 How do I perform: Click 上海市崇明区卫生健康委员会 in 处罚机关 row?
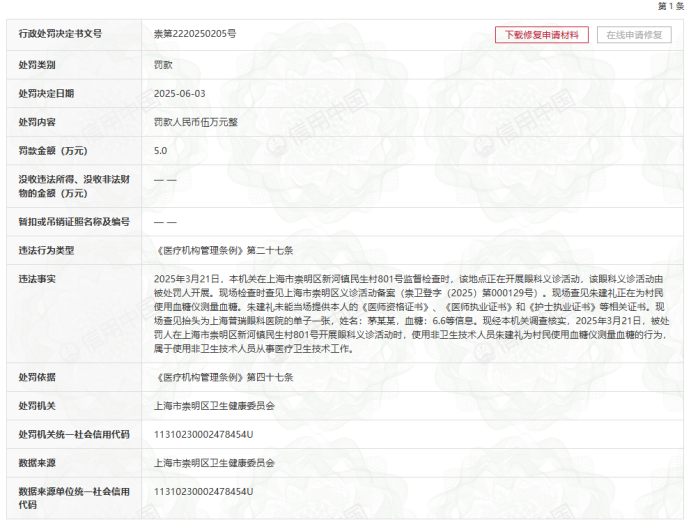click(x=214, y=406)
